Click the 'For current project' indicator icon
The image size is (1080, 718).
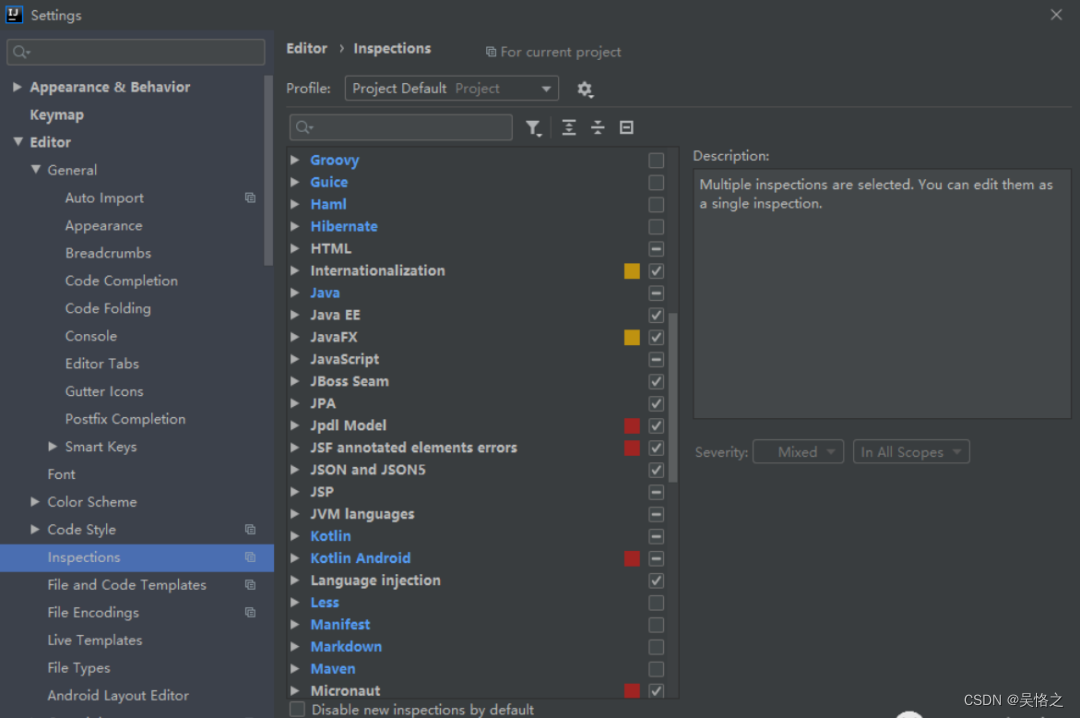pyautogui.click(x=491, y=52)
